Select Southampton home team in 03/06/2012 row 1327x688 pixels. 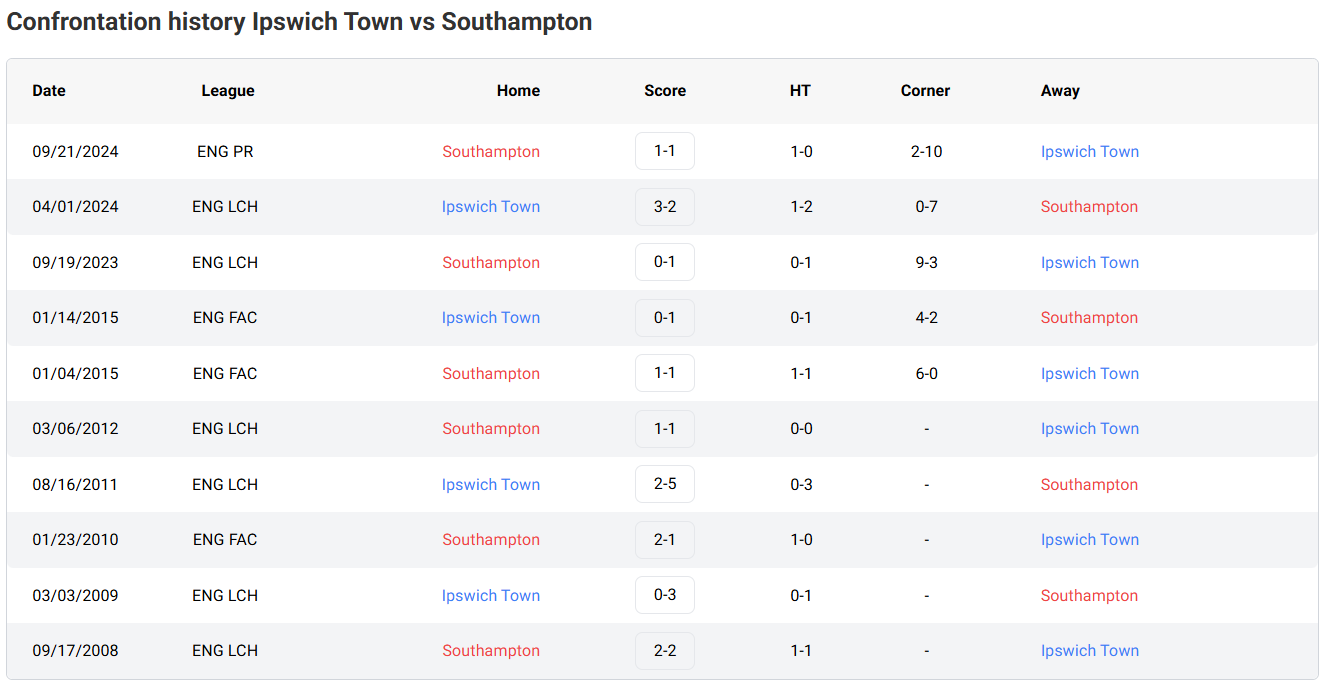tap(491, 429)
